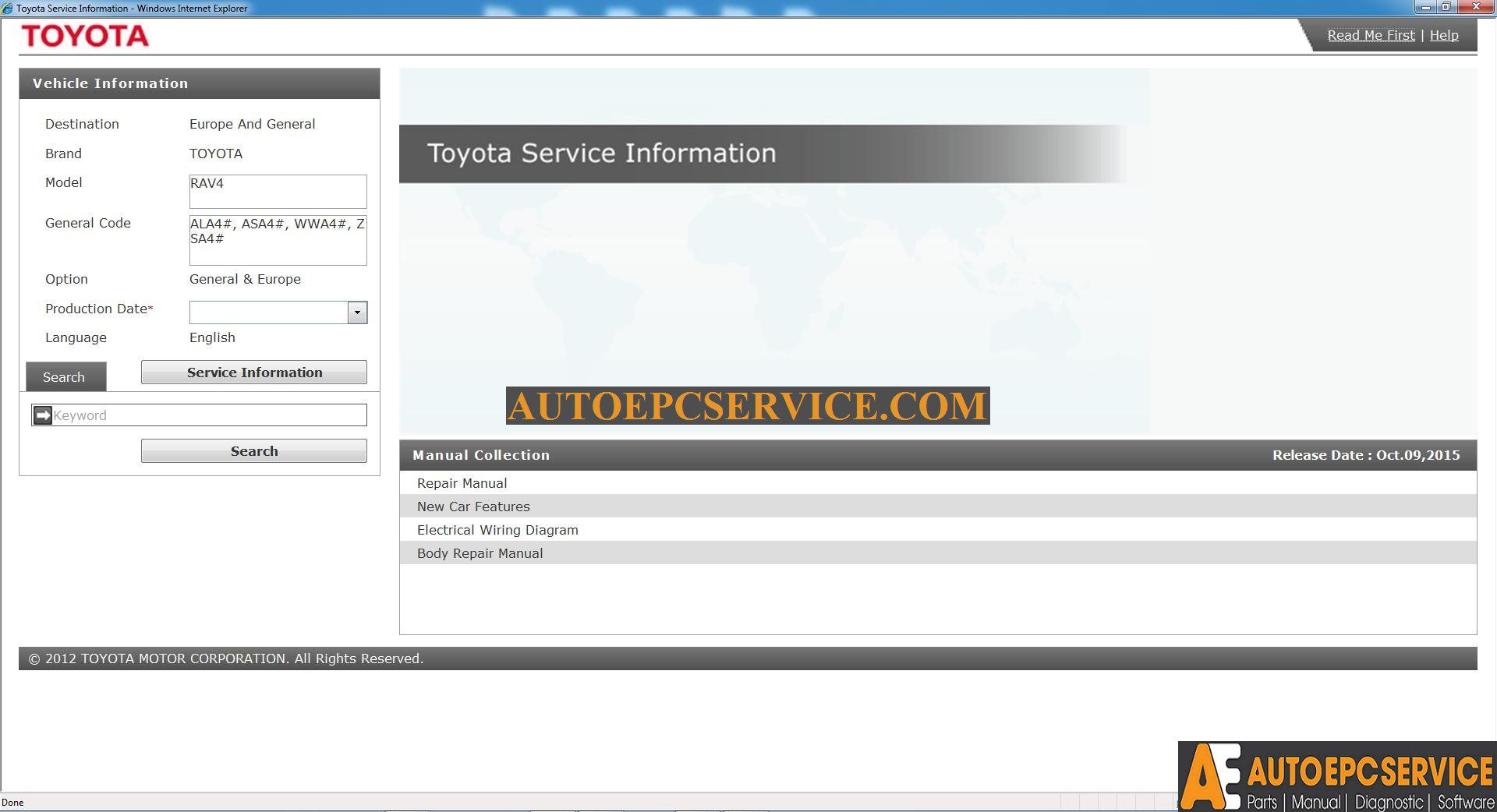Click the Toyota copyright footer text
Viewport: 1497px width, 812px height.
click(x=226, y=658)
